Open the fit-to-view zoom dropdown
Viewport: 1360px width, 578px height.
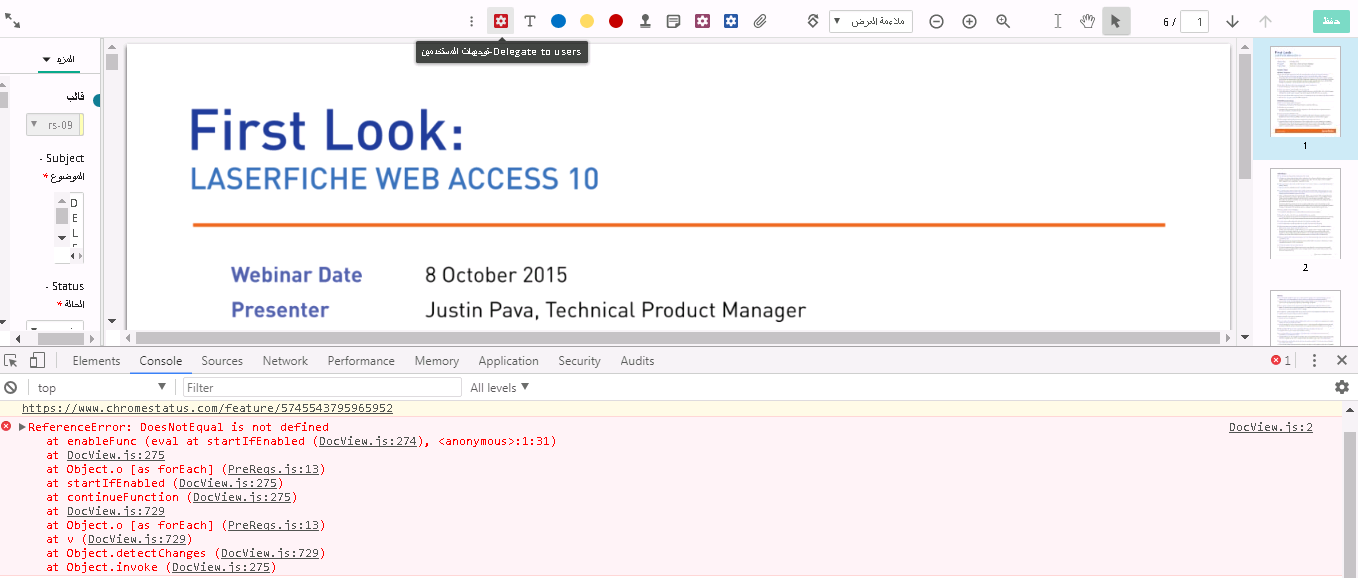pyautogui.click(x=871, y=21)
